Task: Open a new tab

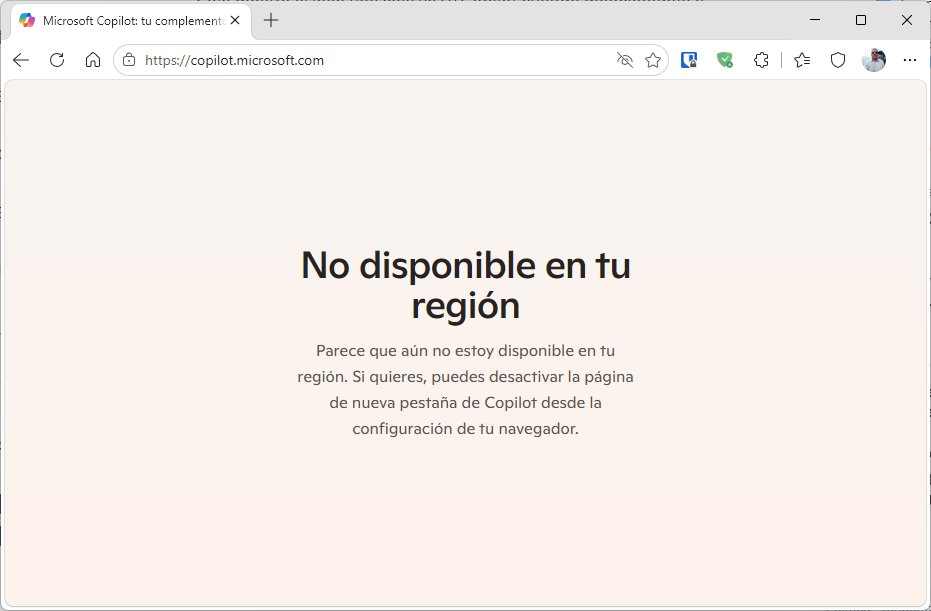Action: coord(271,20)
